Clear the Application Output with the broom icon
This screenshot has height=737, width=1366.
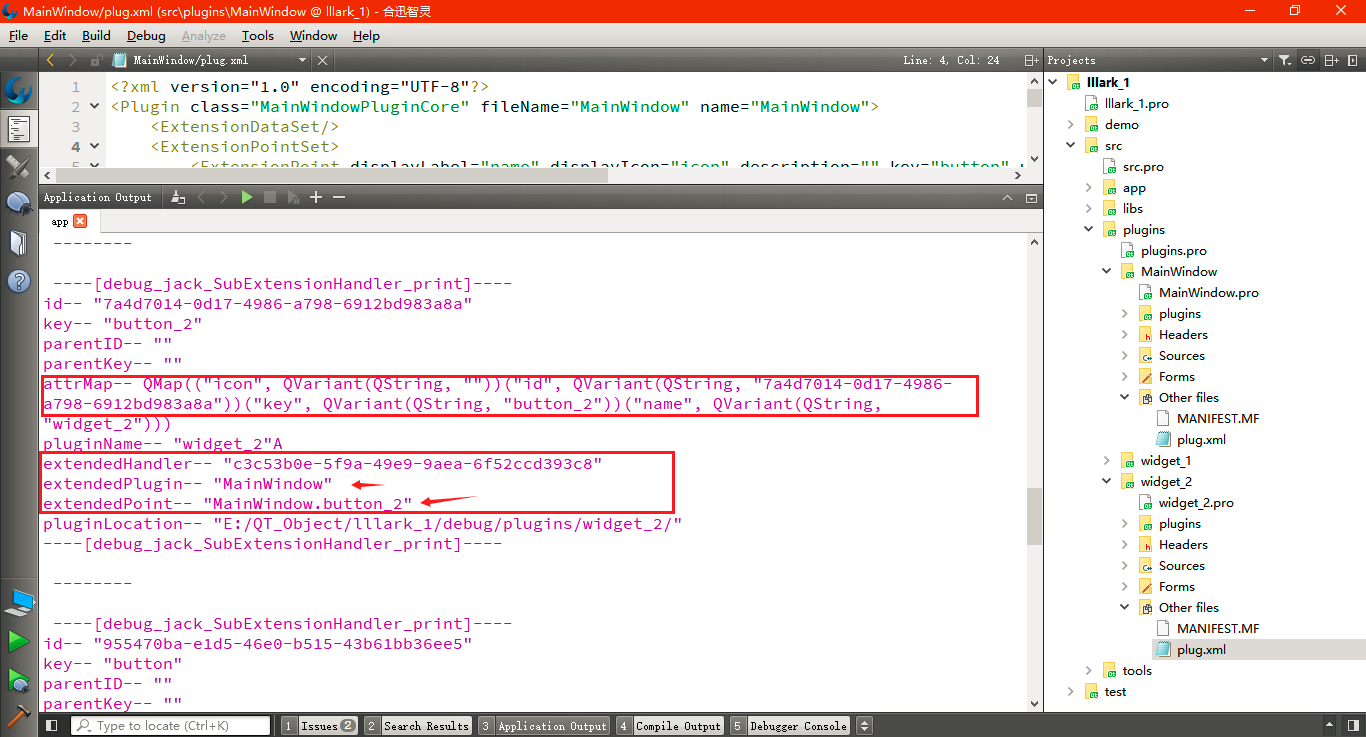coord(178,197)
